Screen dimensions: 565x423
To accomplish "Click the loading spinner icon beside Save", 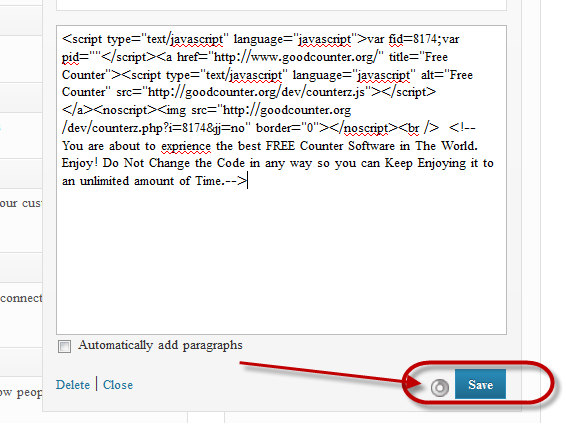I will point(440,388).
